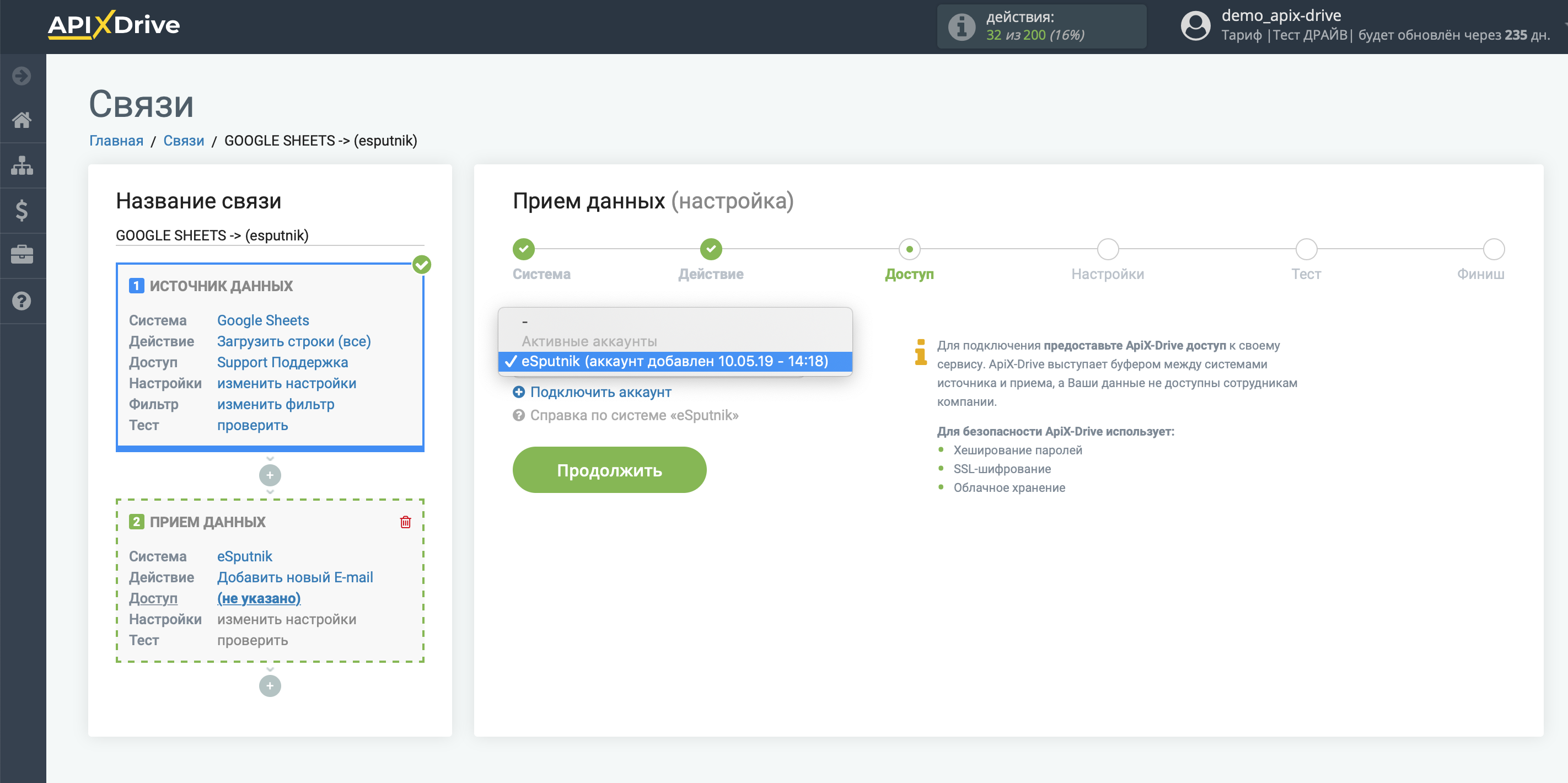Open Справка по системе «eSputnik» link
This screenshot has width=1568, height=783.
pyautogui.click(x=634, y=415)
